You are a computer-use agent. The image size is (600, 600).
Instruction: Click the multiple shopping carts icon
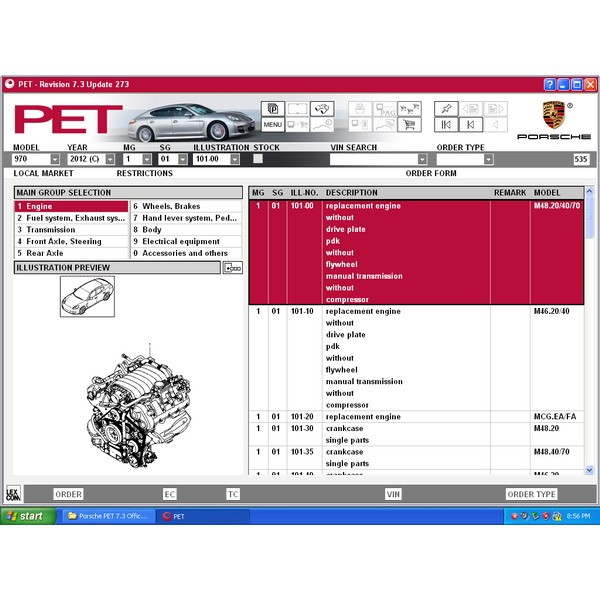tap(409, 109)
